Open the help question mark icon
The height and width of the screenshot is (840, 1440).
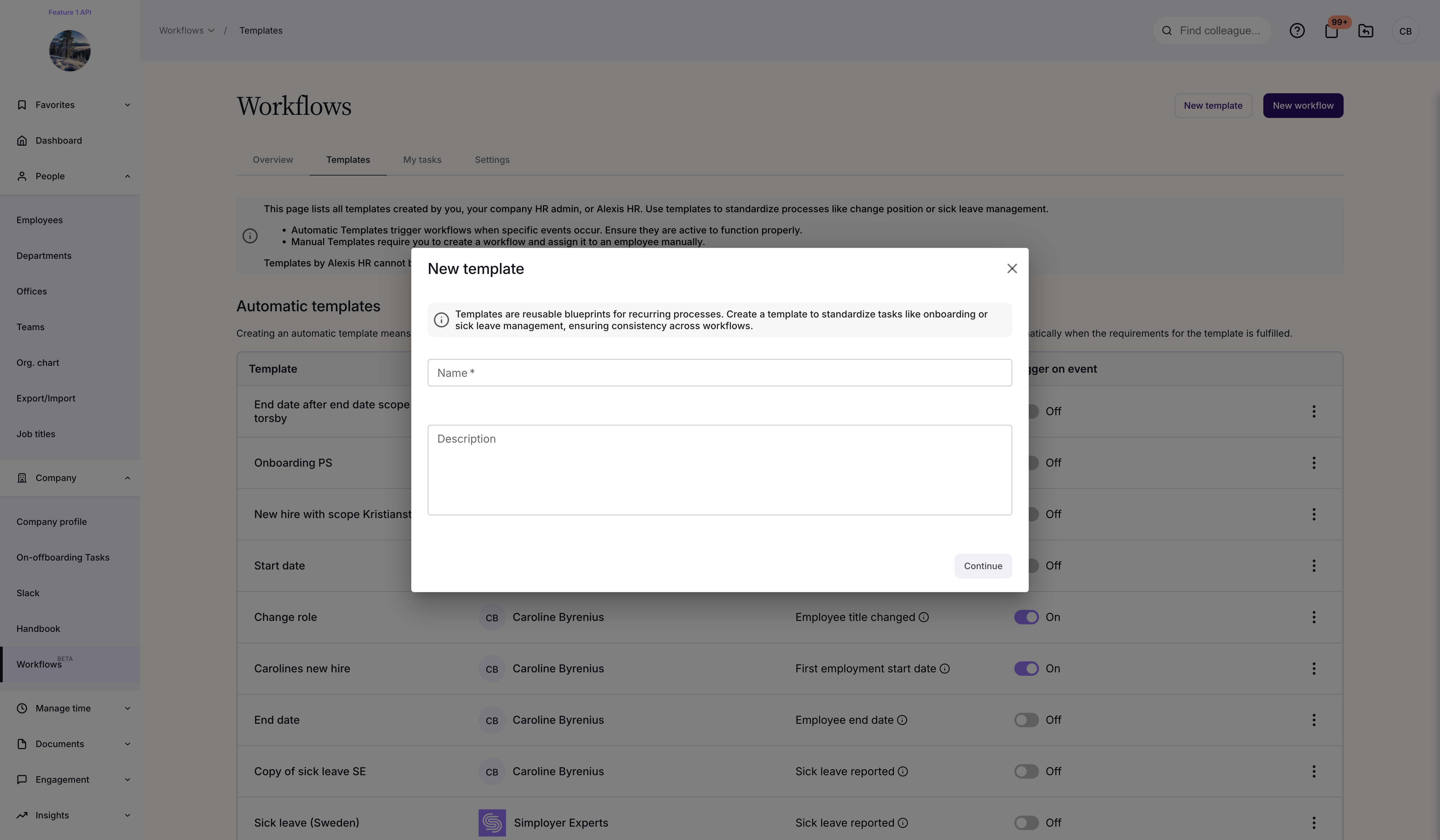[1297, 31]
